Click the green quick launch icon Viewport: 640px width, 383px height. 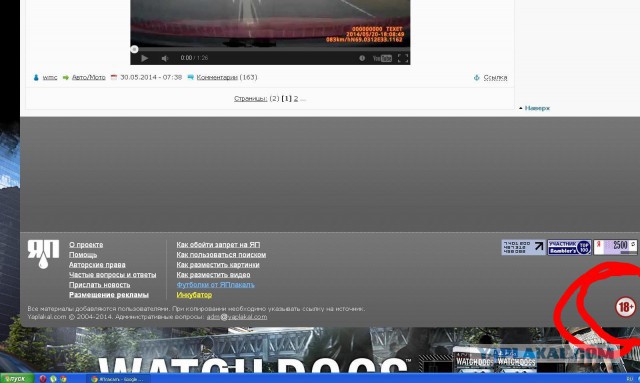pyautogui.click(x=53, y=379)
